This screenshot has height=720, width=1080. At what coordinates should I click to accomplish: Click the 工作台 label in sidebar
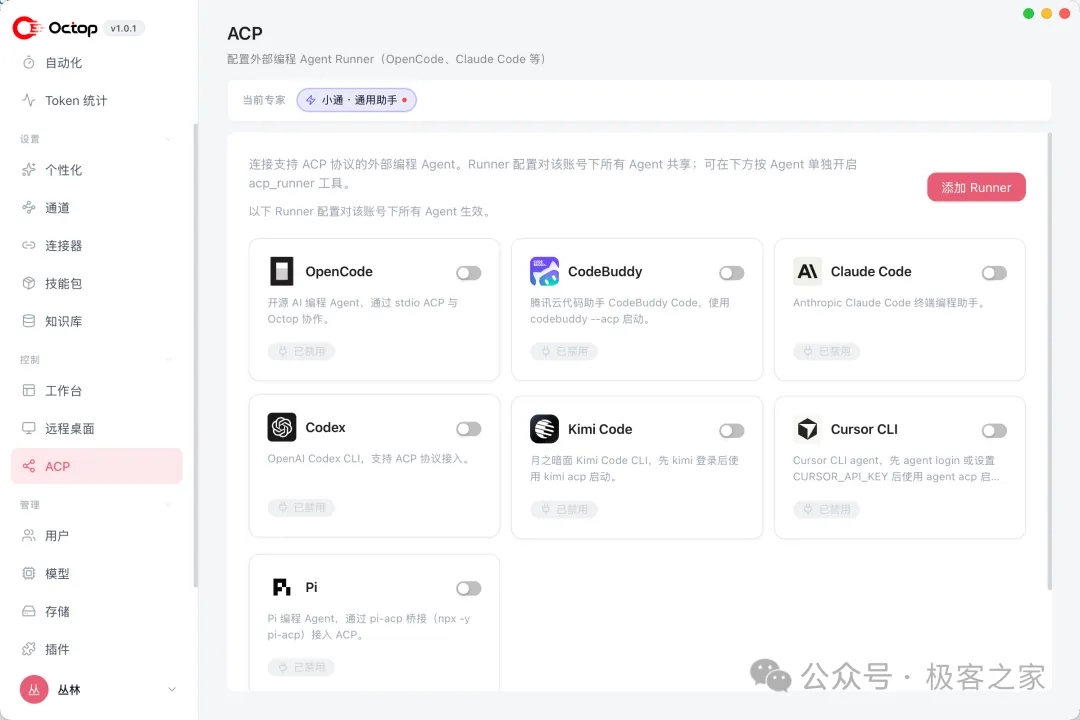tap(63, 391)
